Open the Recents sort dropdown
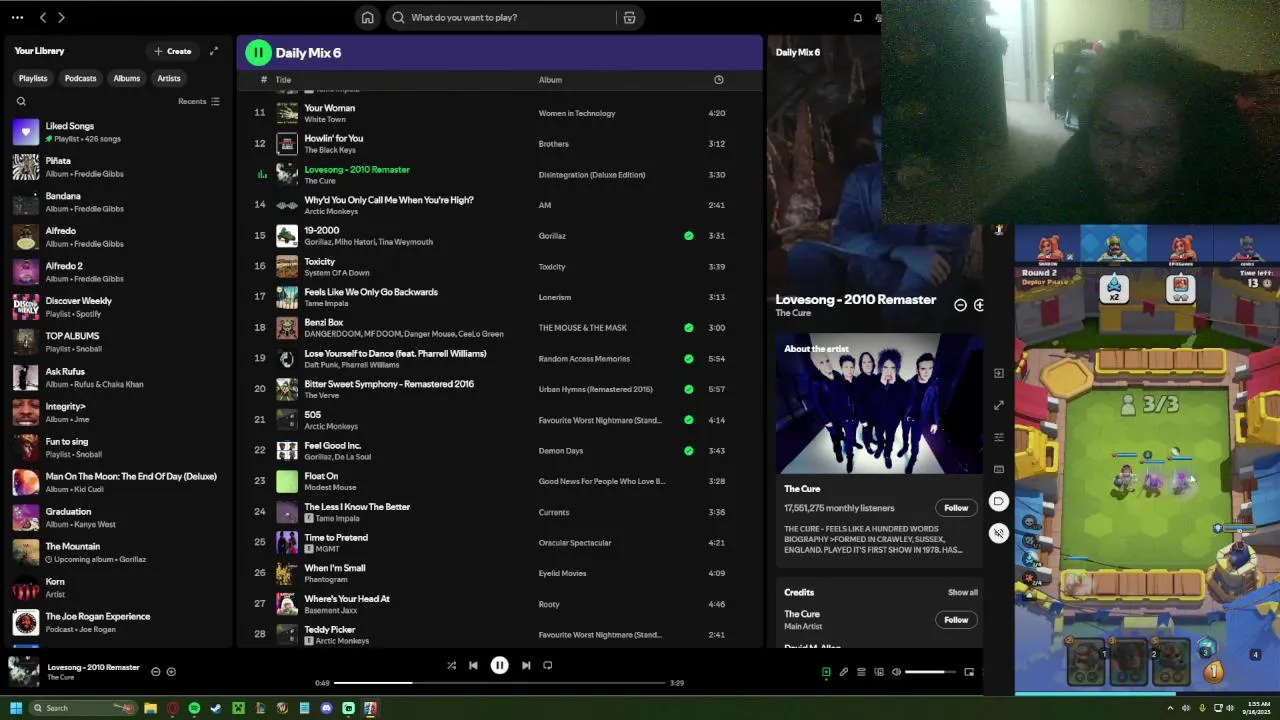 pyautogui.click(x=199, y=101)
